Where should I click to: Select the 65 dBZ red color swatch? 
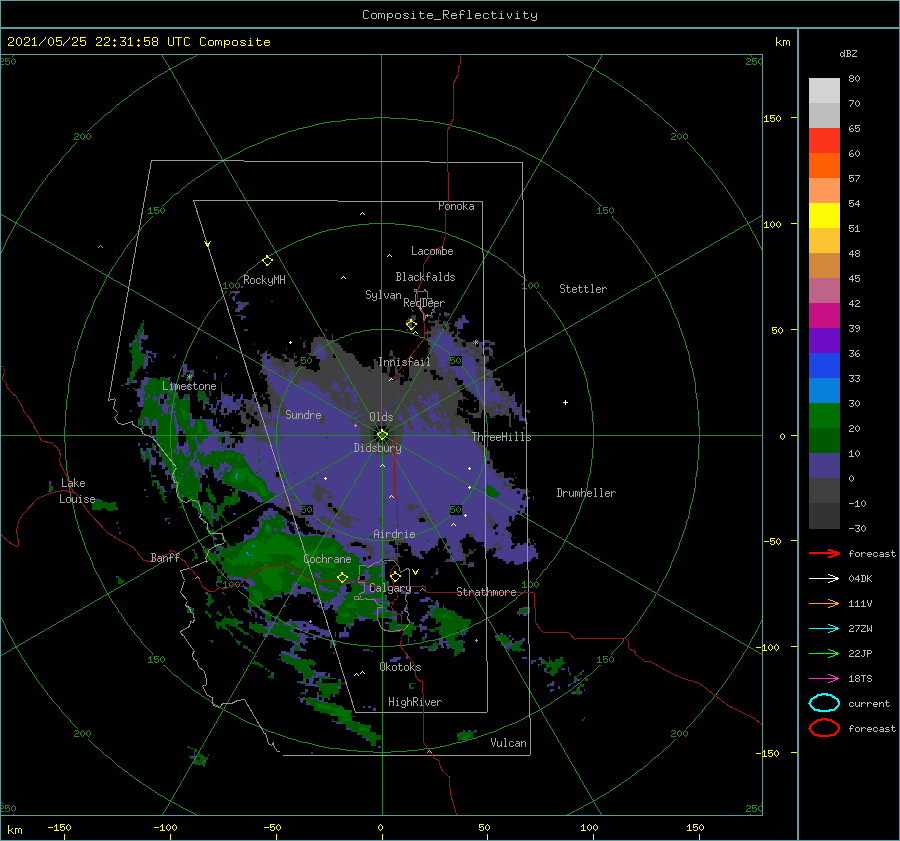click(824, 140)
